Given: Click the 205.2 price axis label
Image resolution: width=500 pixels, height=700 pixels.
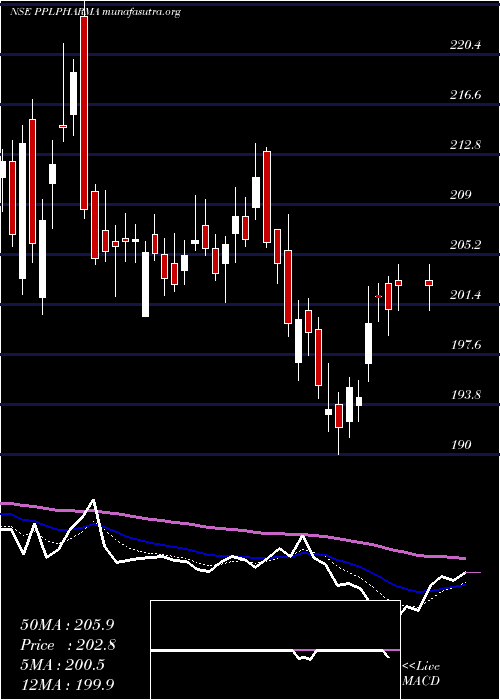Looking at the screenshot, I should [x=466, y=244].
